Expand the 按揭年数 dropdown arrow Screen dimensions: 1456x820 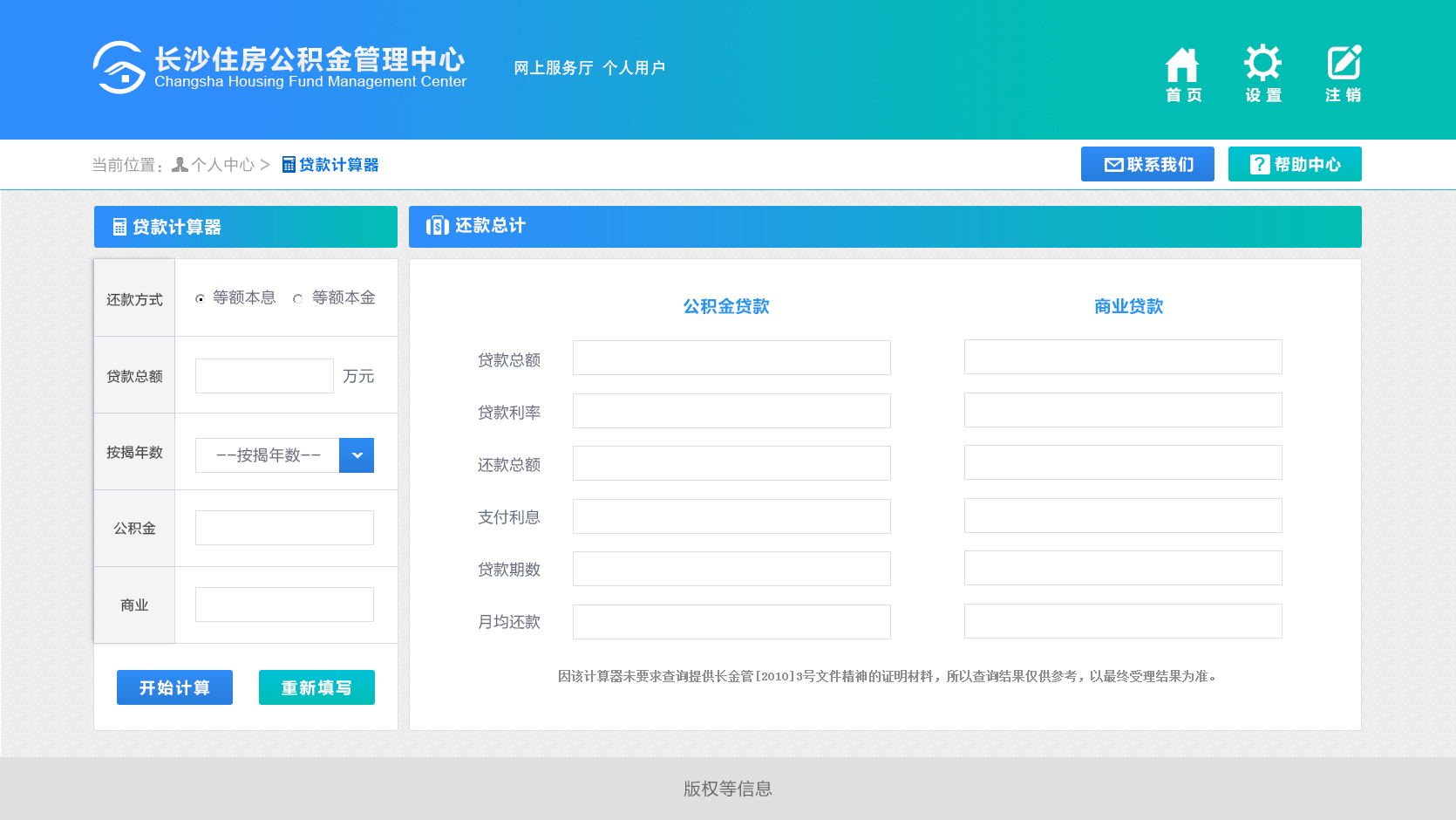357,455
